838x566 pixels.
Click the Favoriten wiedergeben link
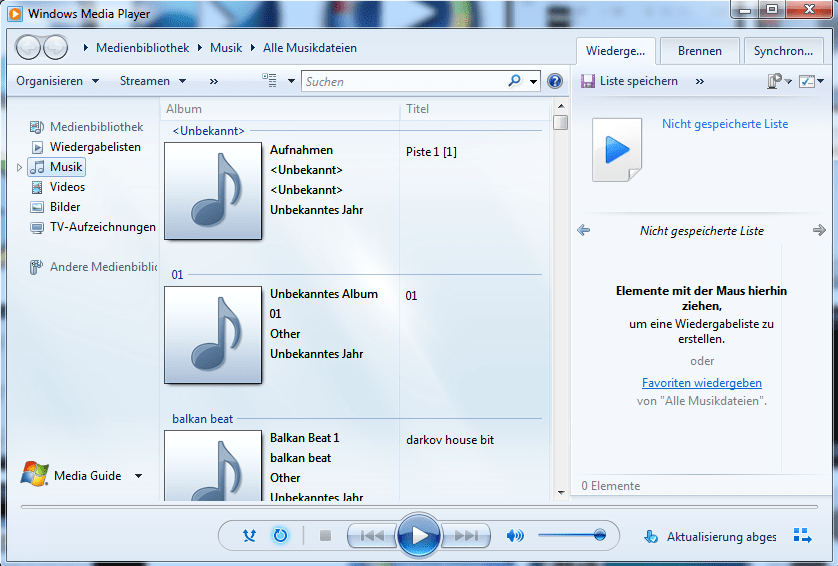(x=702, y=383)
